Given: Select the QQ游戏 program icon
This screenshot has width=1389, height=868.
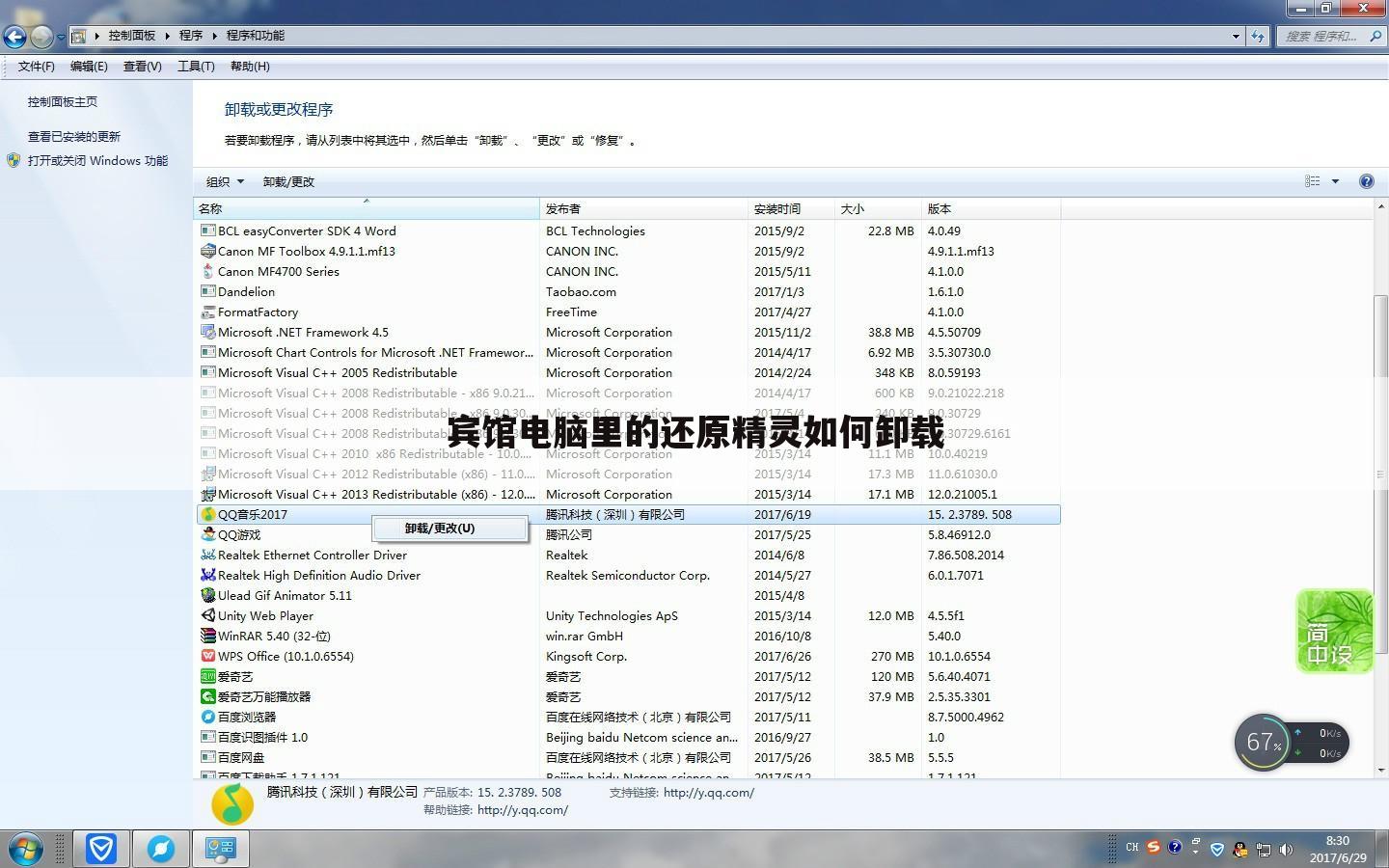Looking at the screenshot, I should [x=207, y=535].
